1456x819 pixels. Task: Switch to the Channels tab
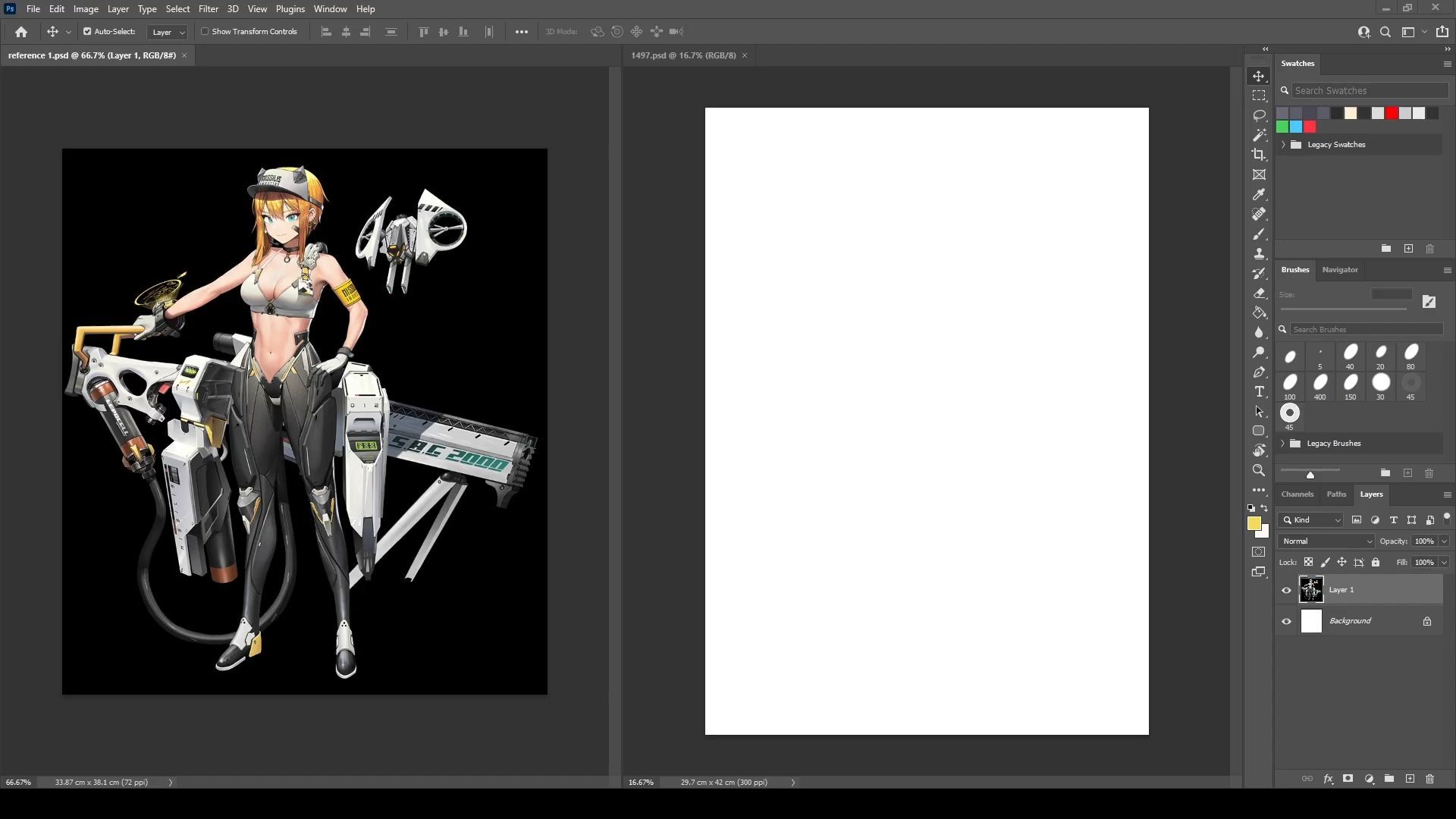[x=1297, y=494]
